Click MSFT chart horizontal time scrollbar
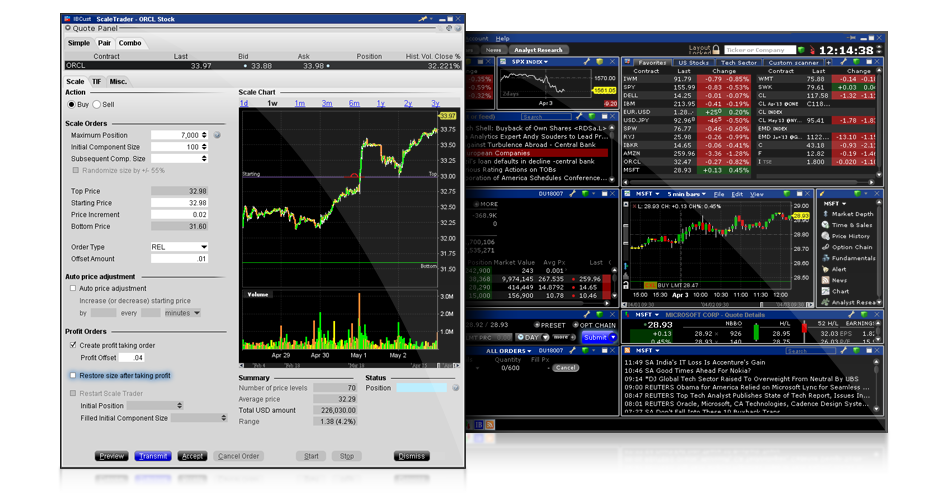Screen dimensions: 948x500 coord(718,304)
